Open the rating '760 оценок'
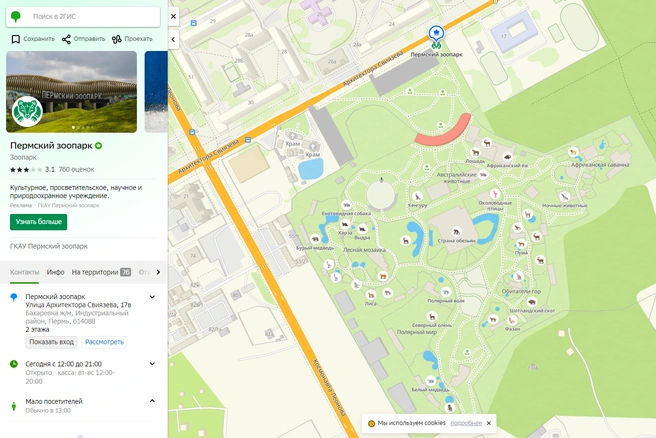This screenshot has width=656, height=438. coord(76,169)
